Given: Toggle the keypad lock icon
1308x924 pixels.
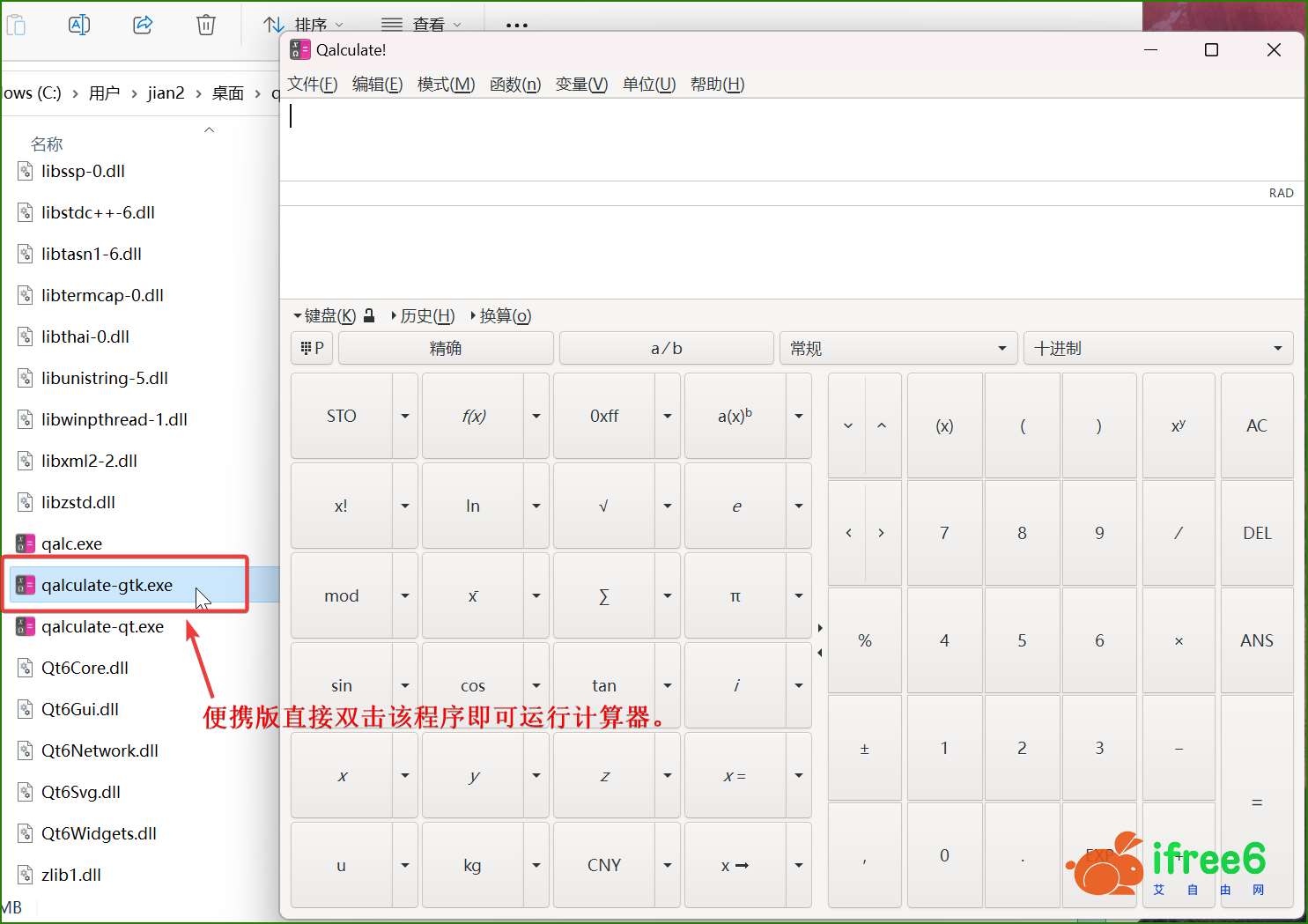Looking at the screenshot, I should [370, 315].
